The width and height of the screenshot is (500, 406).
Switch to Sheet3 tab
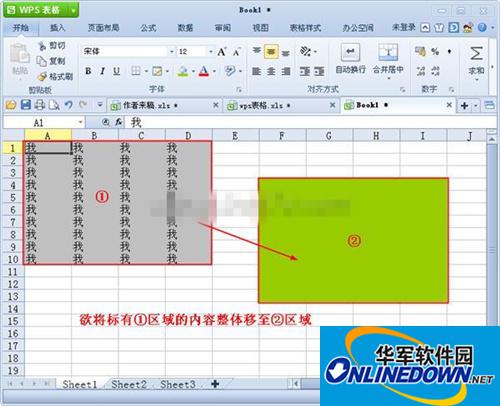click(x=178, y=384)
